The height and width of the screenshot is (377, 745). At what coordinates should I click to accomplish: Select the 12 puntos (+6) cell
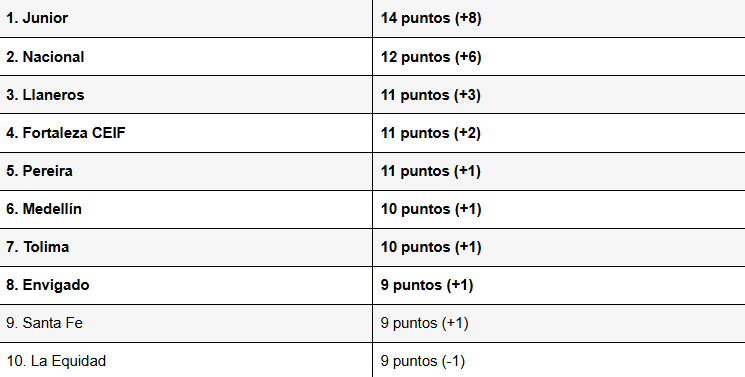[559, 57]
